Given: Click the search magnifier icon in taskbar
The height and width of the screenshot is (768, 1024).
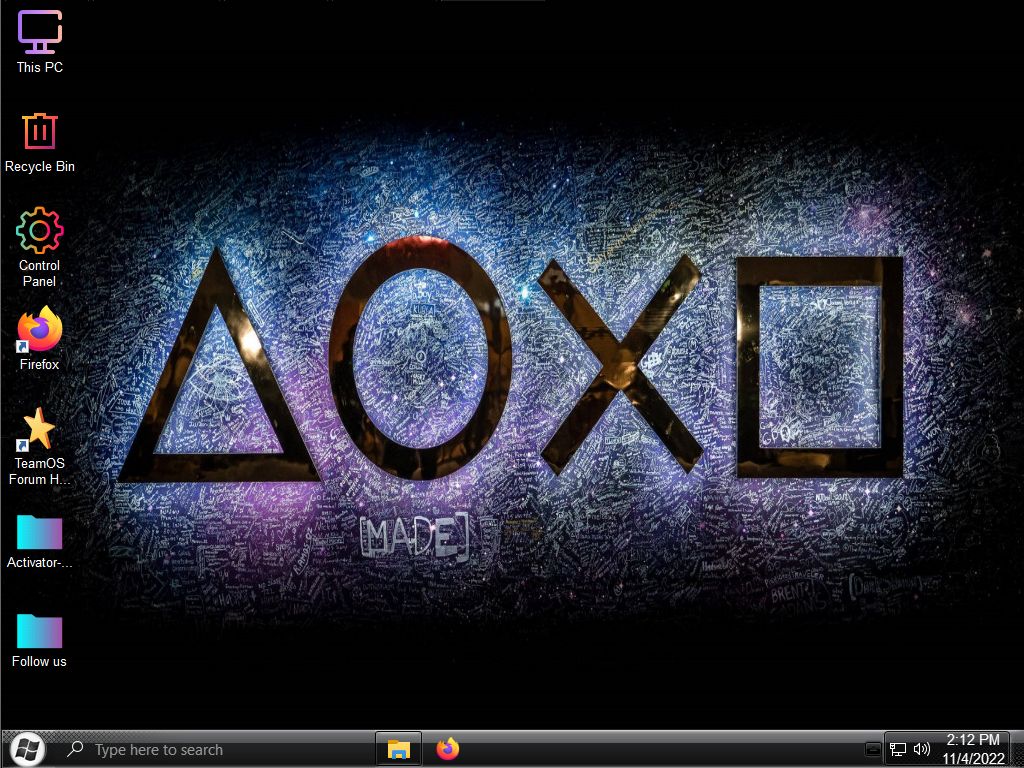Looking at the screenshot, I should (76, 749).
